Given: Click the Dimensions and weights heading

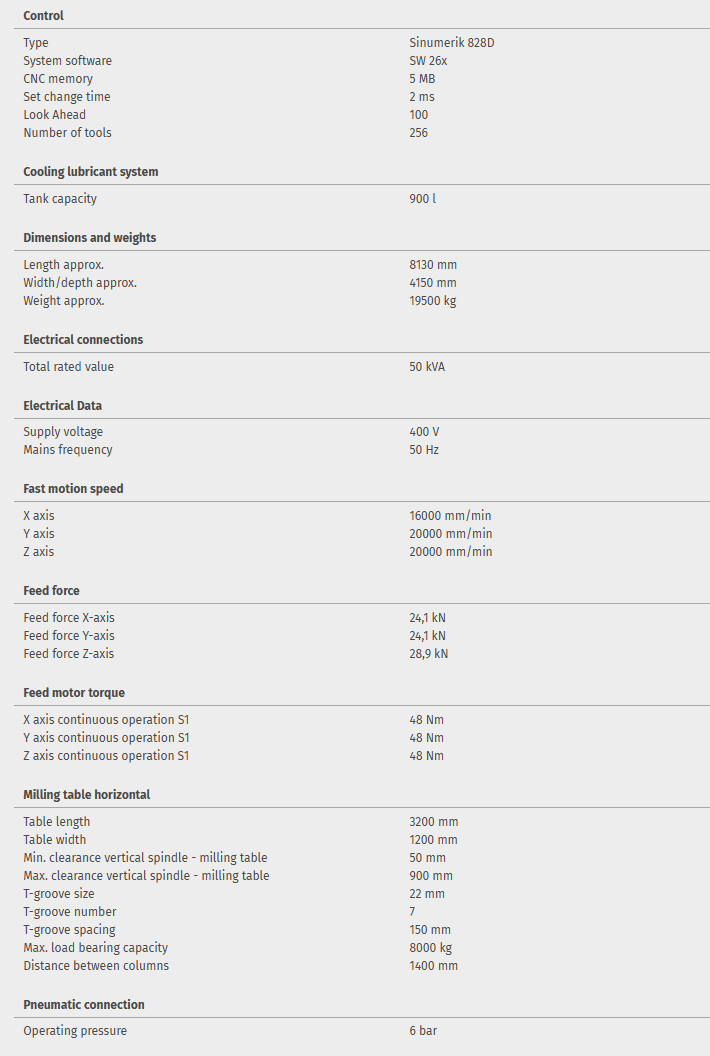Looking at the screenshot, I should coord(90,238).
